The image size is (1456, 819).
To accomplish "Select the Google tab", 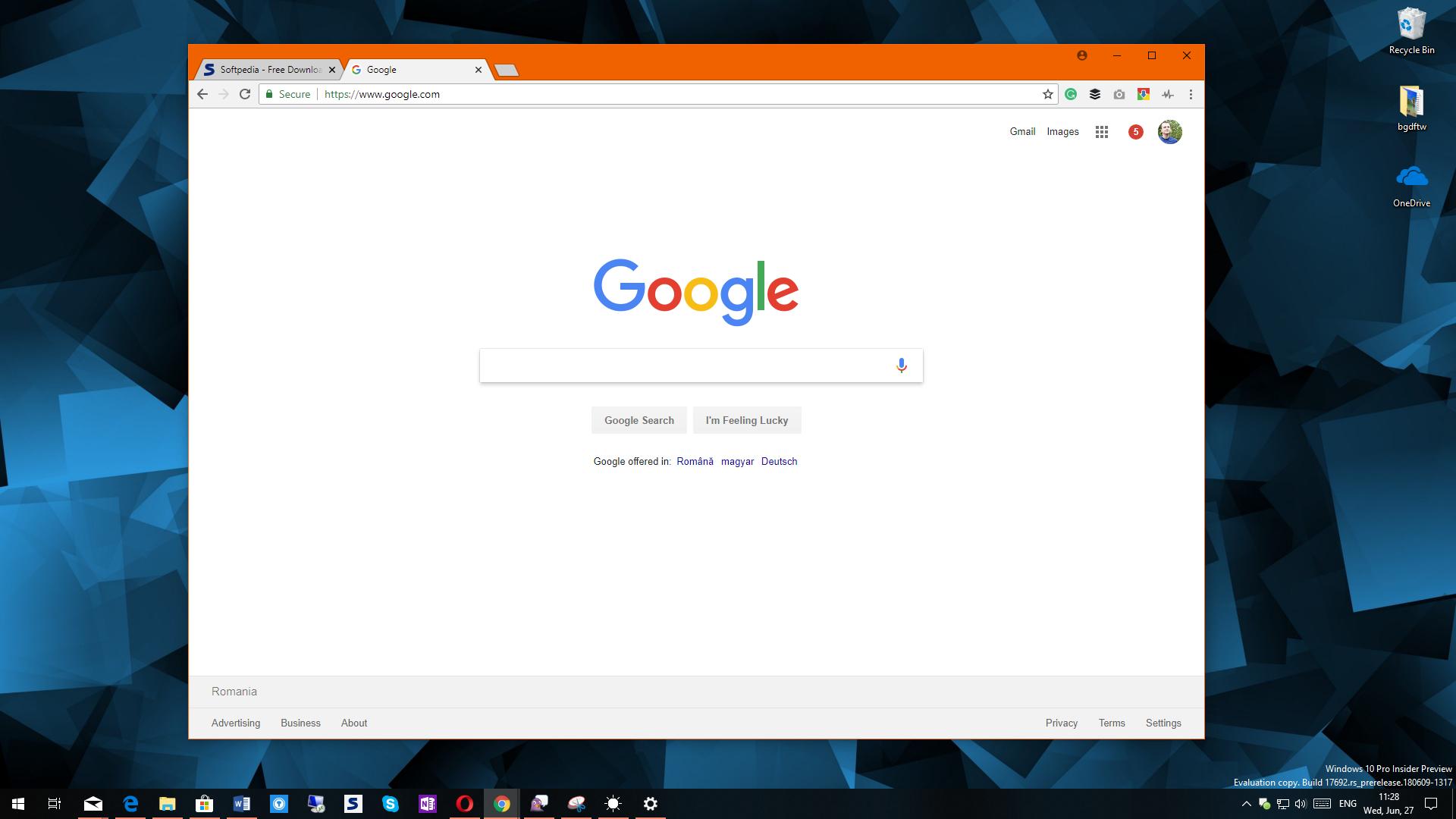I will coord(414,68).
